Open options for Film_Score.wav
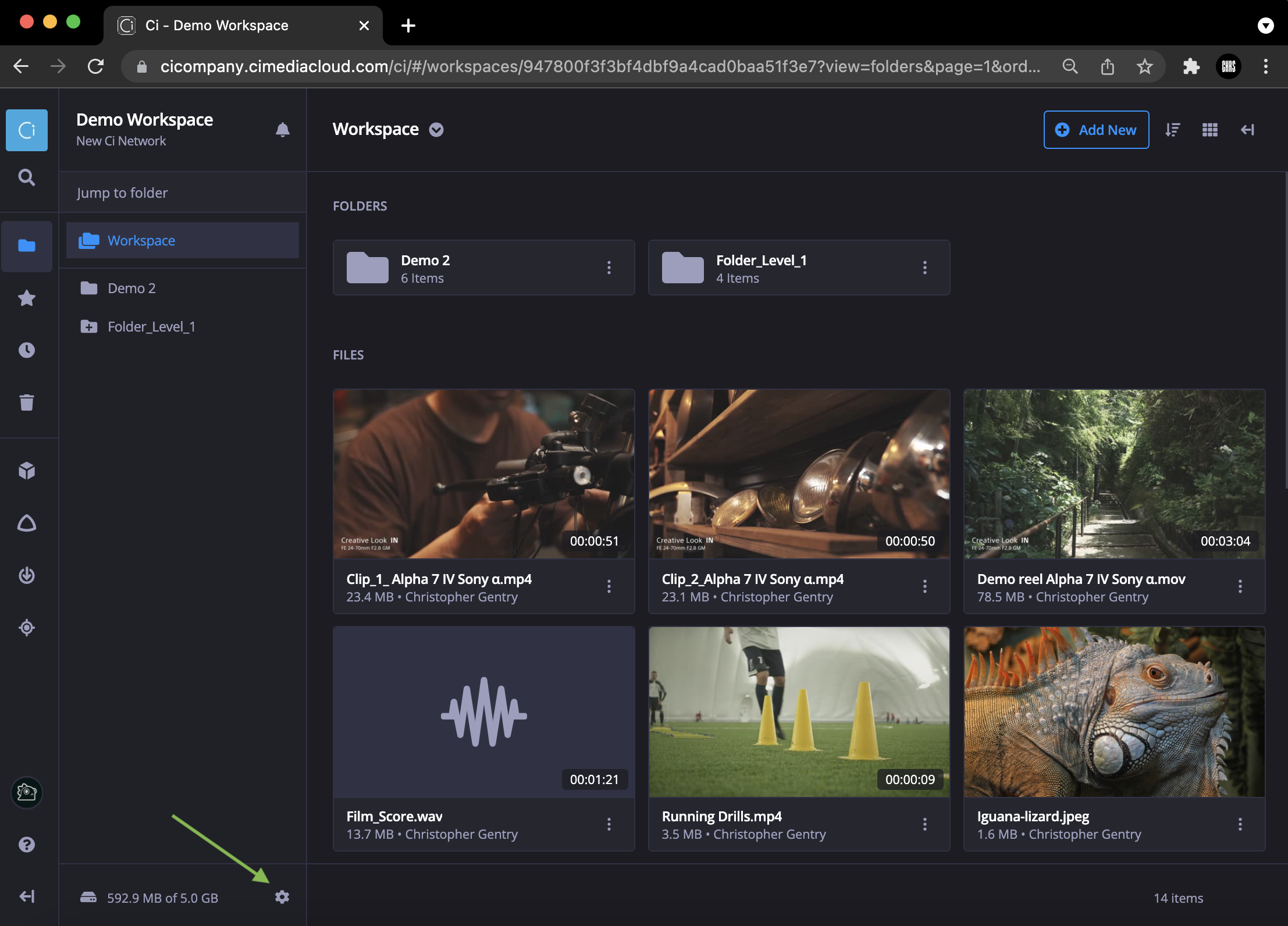The height and width of the screenshot is (926, 1288). (609, 824)
